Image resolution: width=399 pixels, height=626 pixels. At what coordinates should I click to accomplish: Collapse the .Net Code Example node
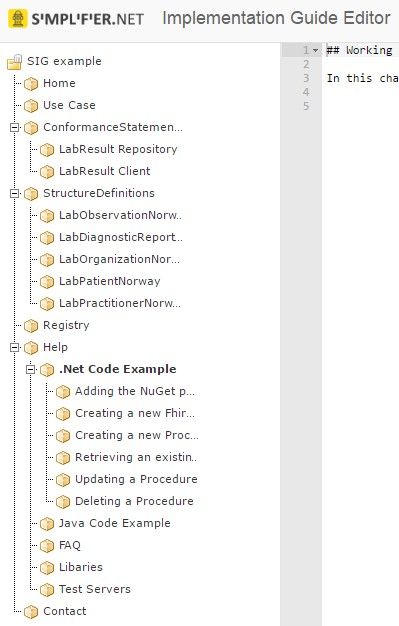click(30, 370)
